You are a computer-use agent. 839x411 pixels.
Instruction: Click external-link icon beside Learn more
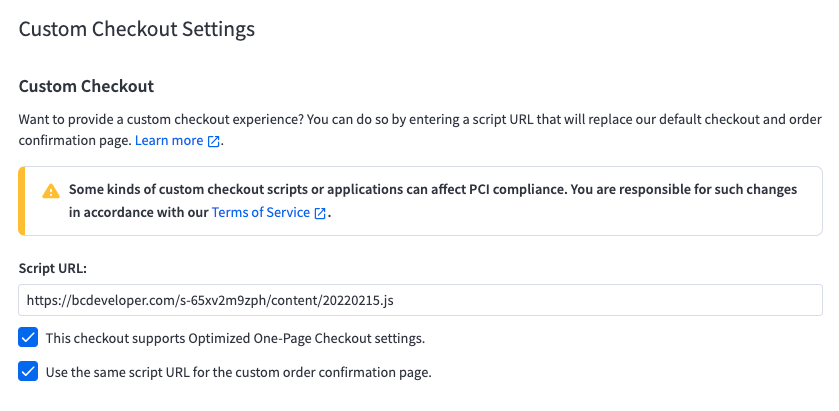(x=213, y=142)
